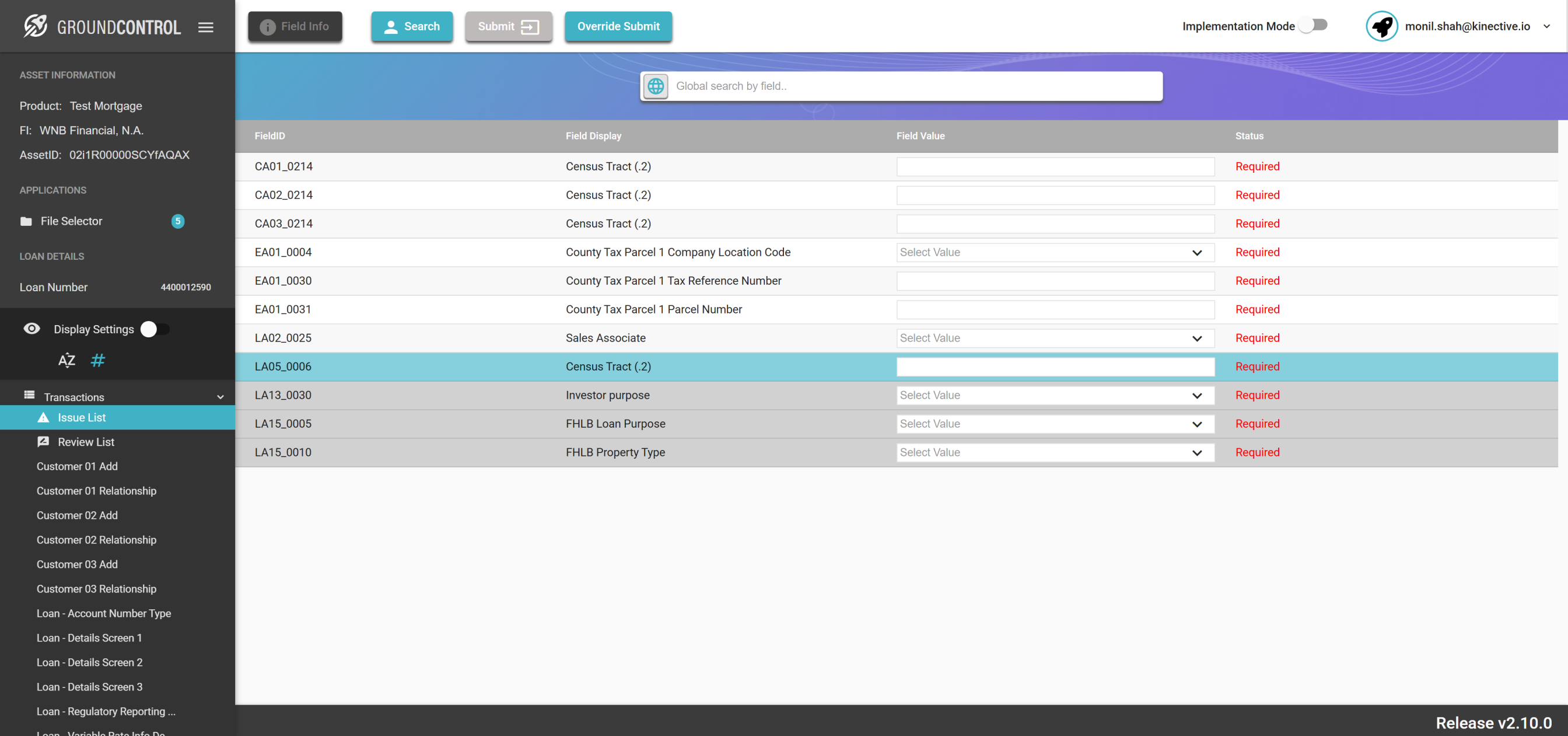This screenshot has width=1568, height=736.
Task: Click the rocket user avatar icon
Action: 1381,26
